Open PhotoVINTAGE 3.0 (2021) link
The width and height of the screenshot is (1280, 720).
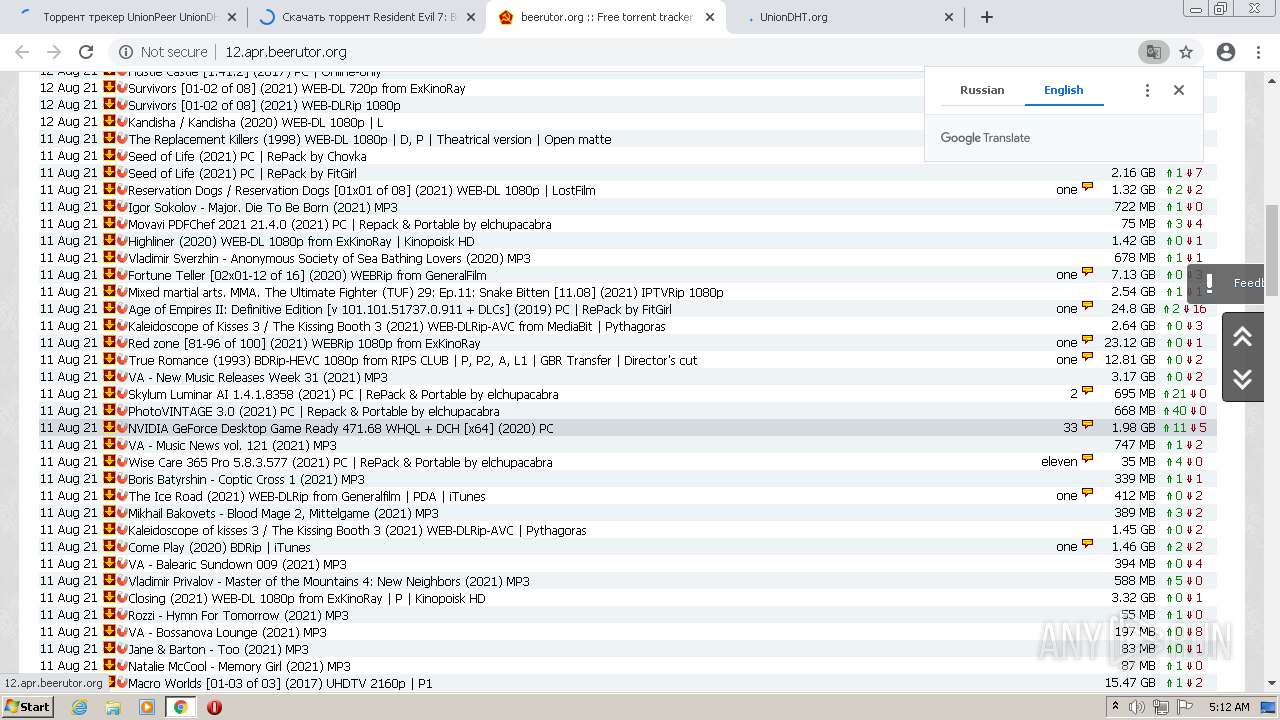click(x=313, y=411)
